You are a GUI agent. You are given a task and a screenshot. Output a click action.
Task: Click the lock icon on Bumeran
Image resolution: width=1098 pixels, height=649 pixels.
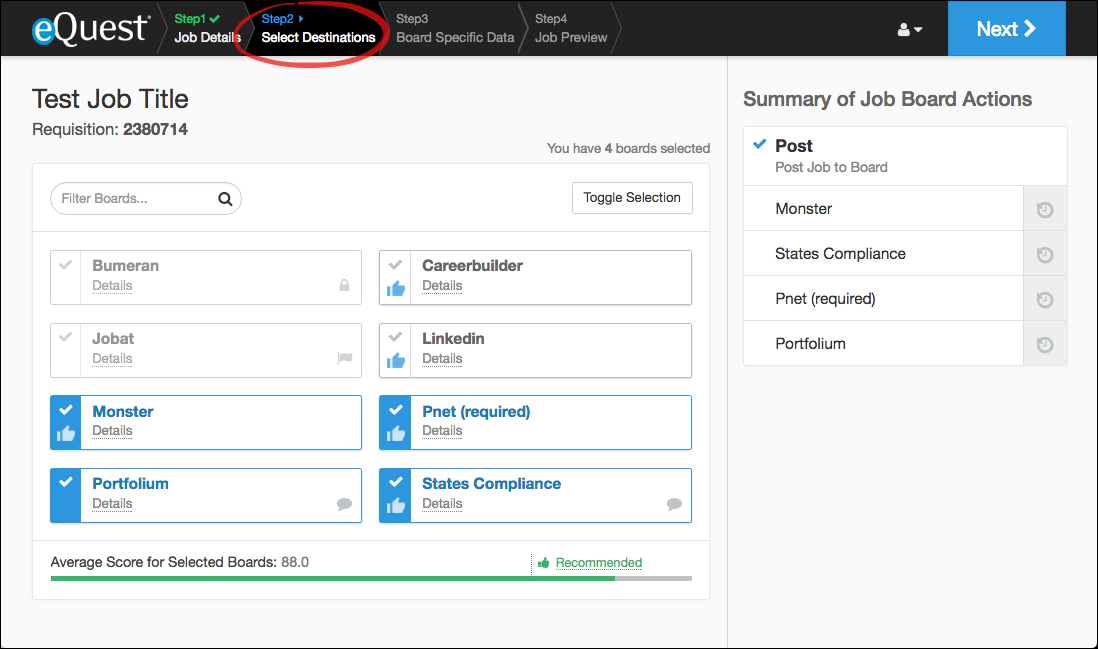pos(345,286)
